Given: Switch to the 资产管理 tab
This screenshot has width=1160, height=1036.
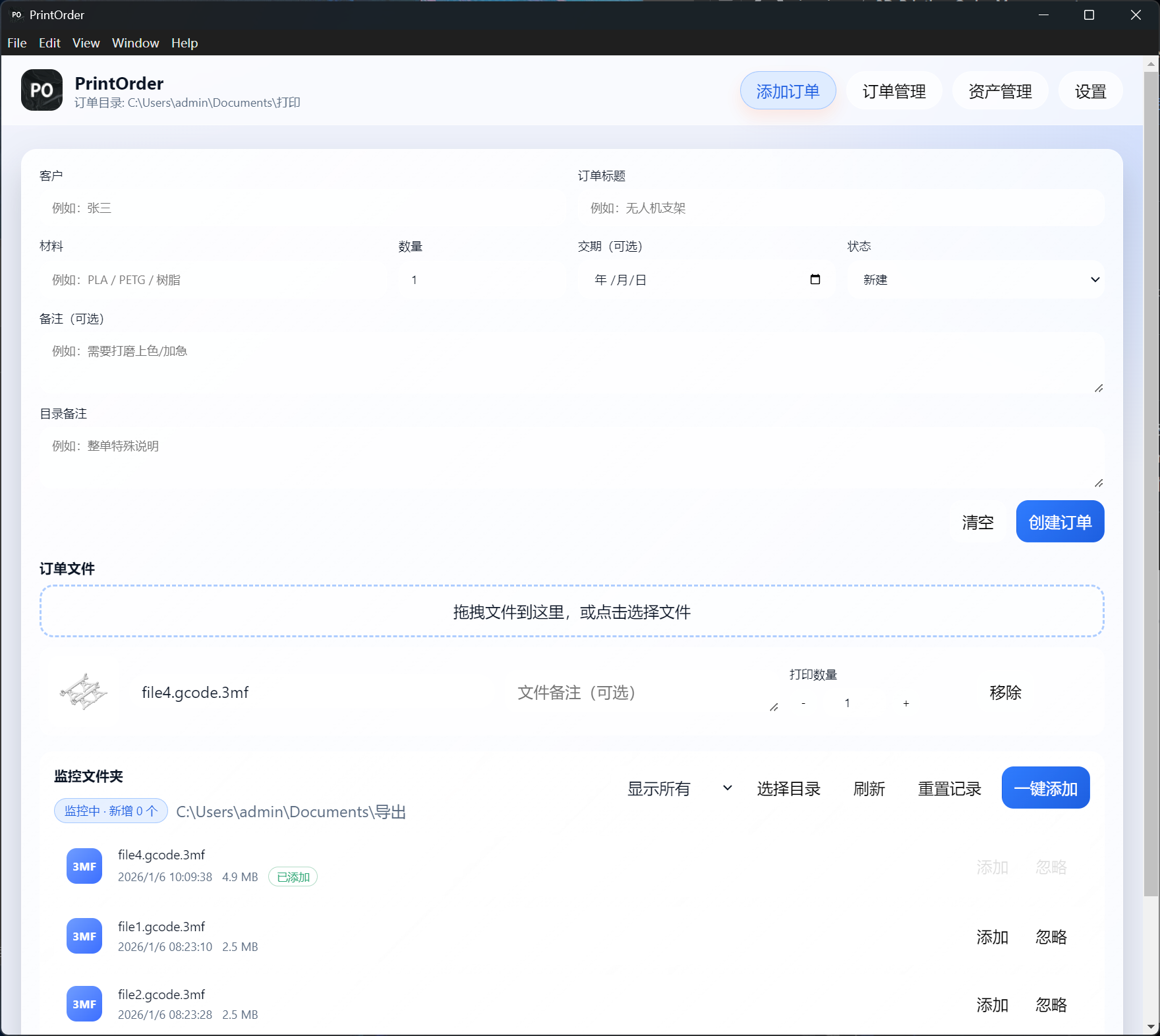Looking at the screenshot, I should [1000, 91].
